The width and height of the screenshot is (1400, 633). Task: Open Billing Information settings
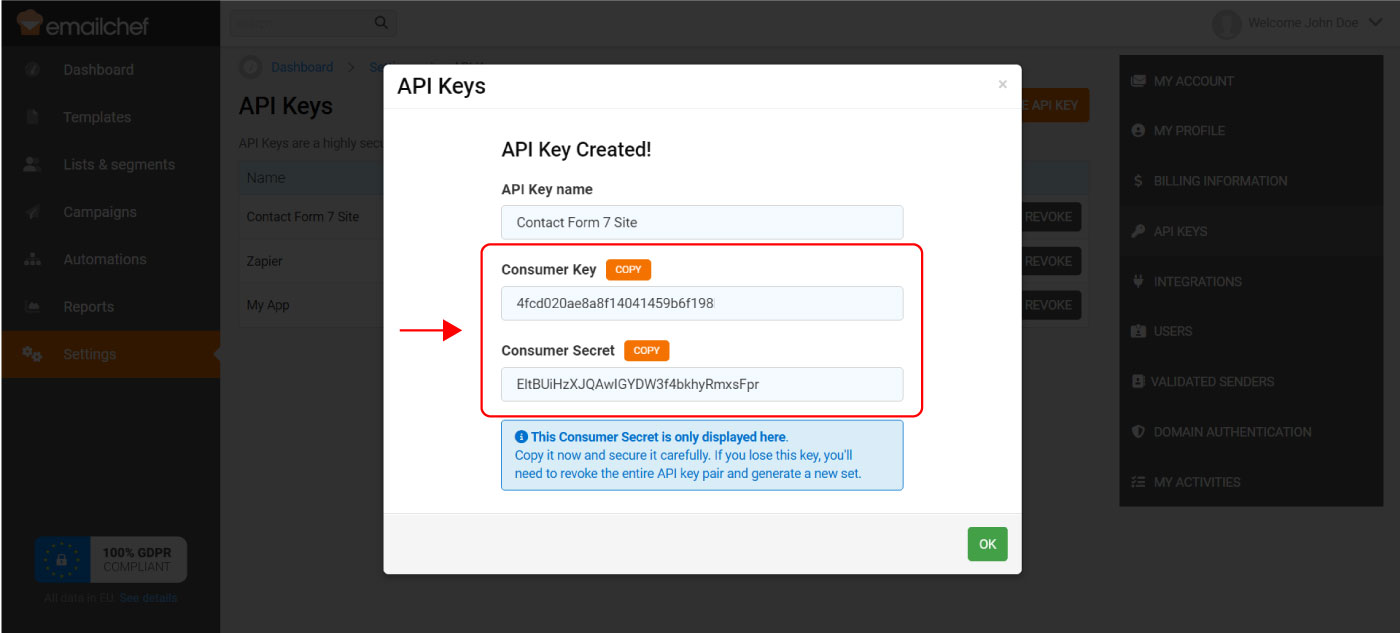pyautogui.click(x=1220, y=181)
